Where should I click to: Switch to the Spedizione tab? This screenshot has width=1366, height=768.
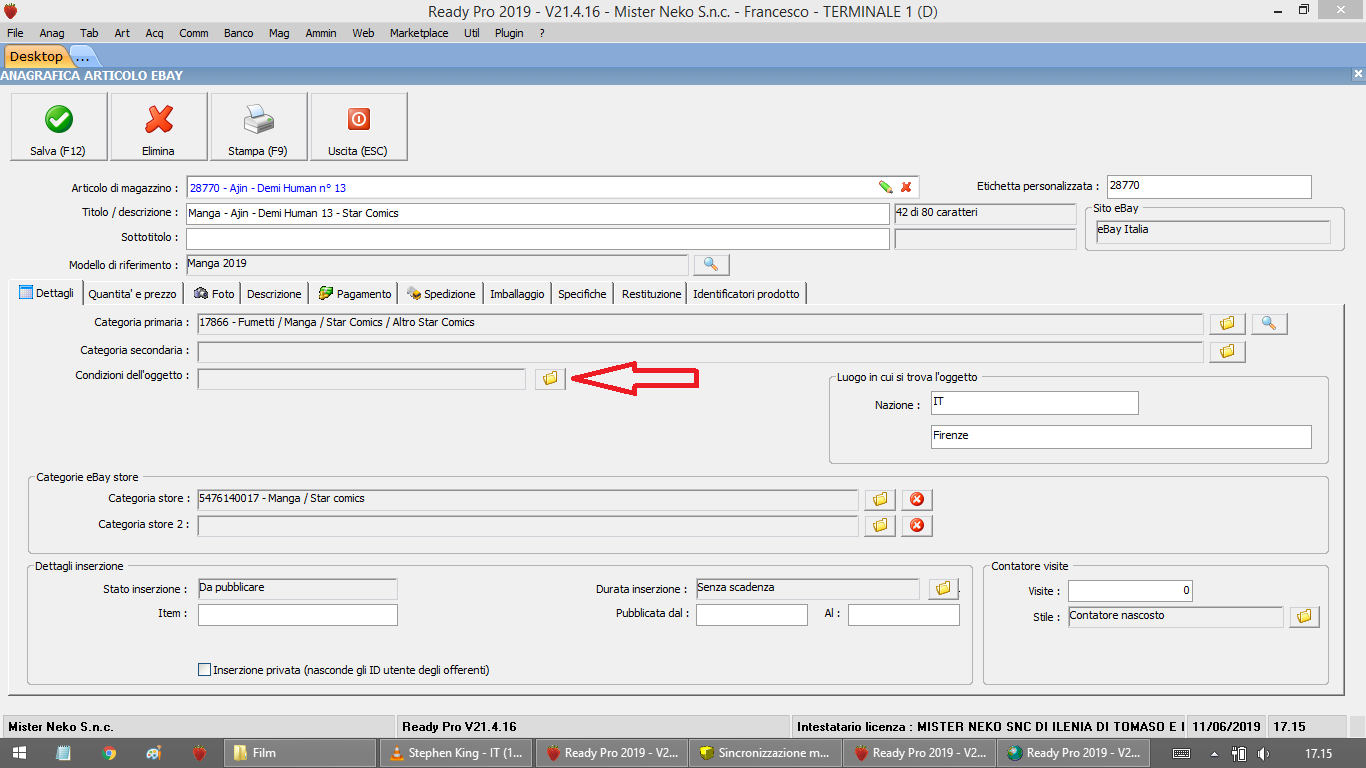coord(441,294)
